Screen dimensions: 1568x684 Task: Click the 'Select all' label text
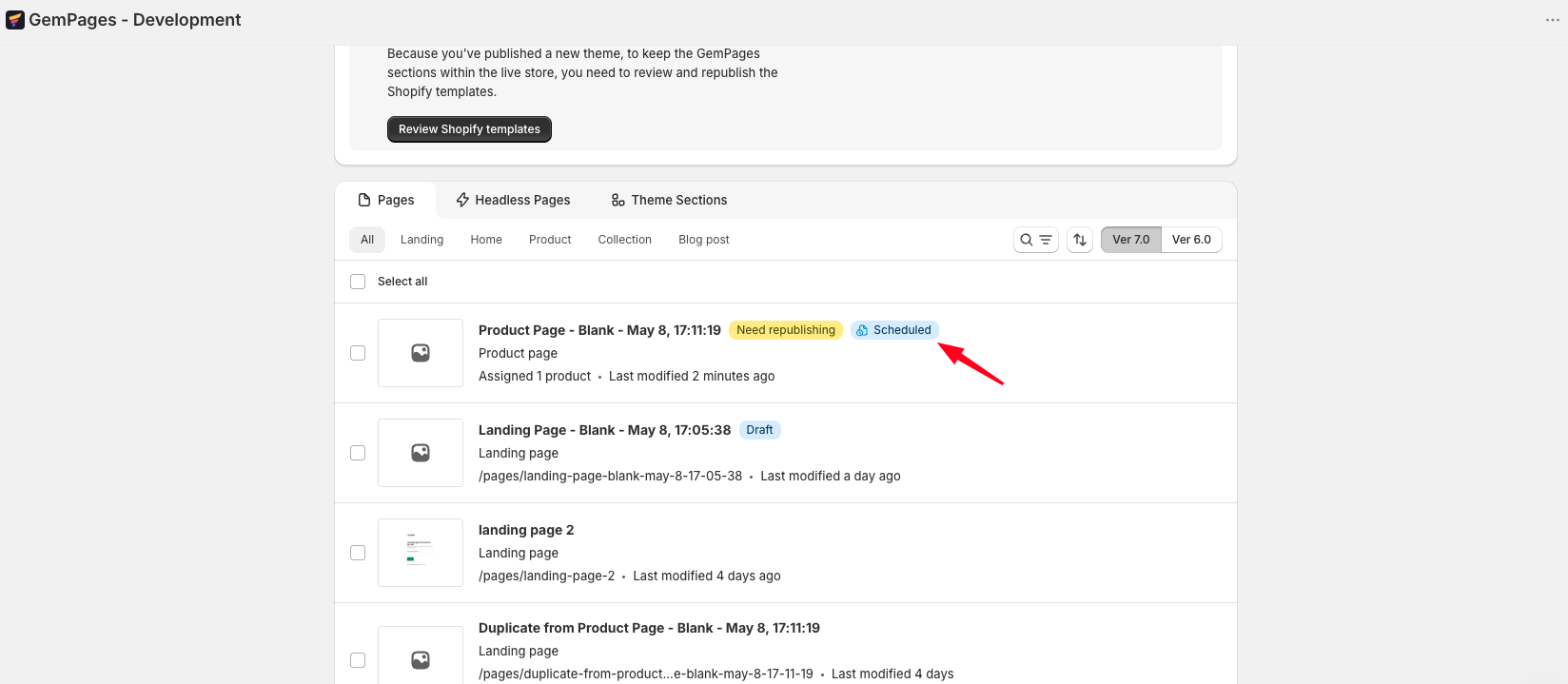coord(402,282)
